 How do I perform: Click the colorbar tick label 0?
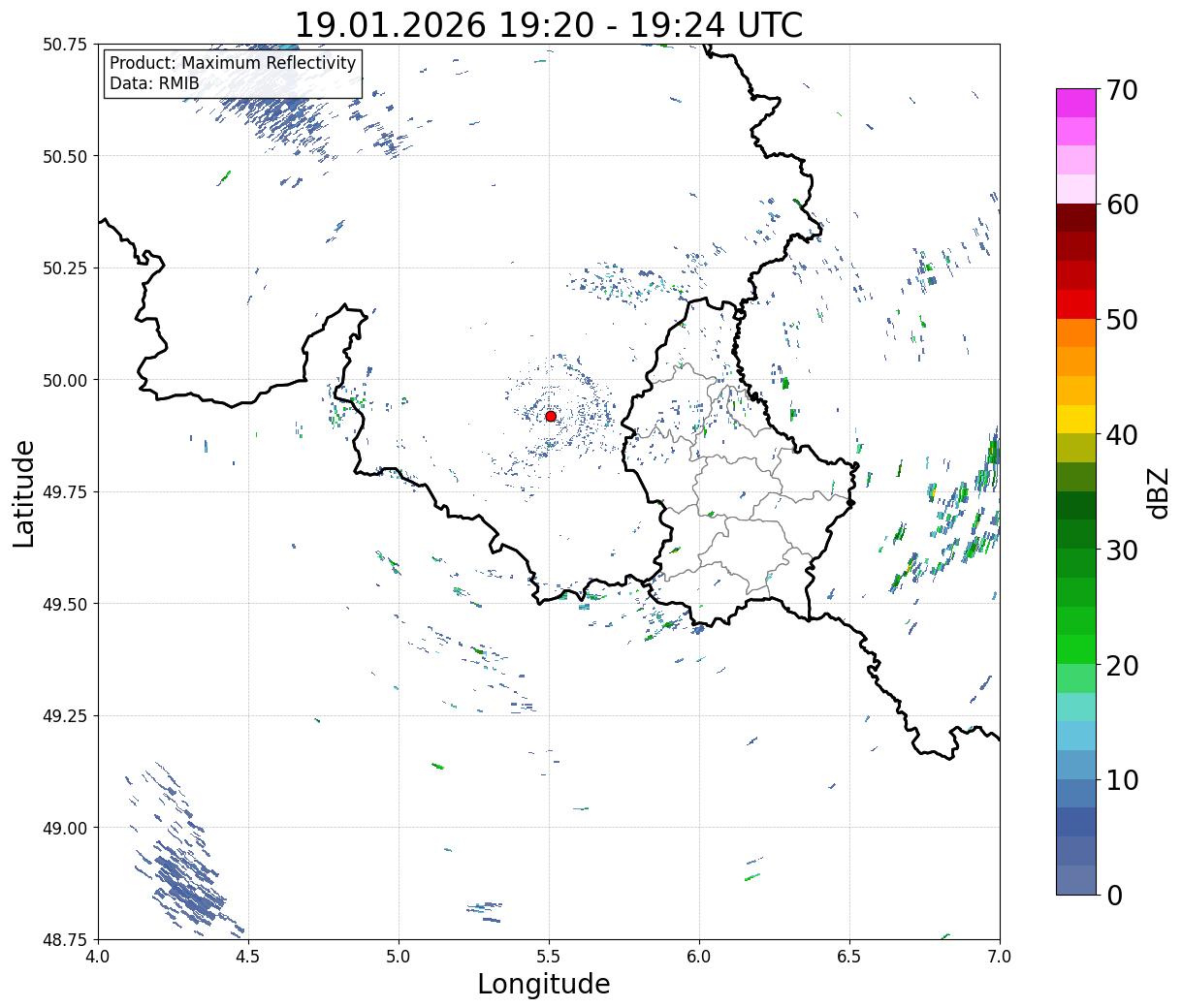(1115, 895)
